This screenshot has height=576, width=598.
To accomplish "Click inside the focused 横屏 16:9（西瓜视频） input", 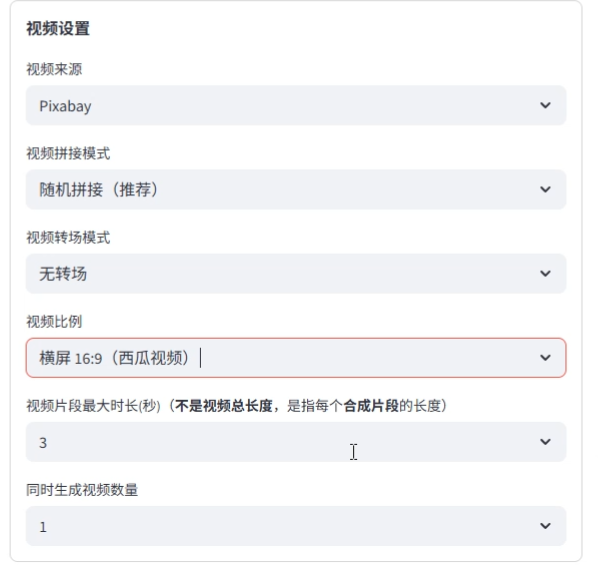I will 296,358.
